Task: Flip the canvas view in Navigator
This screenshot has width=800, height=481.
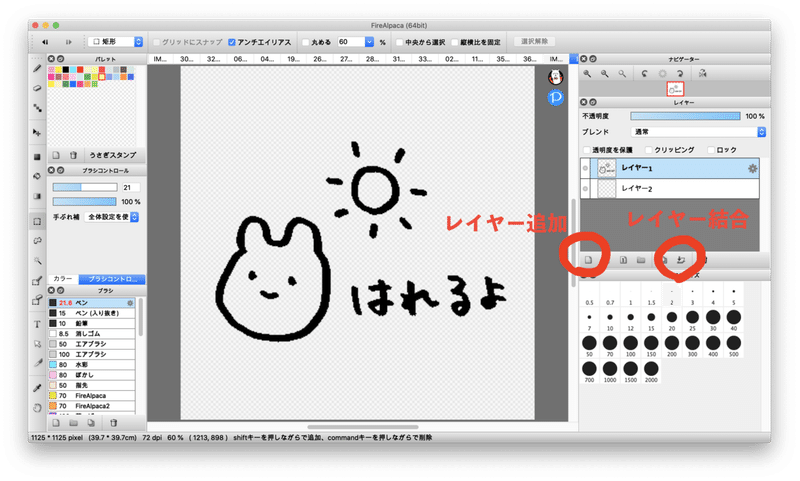Action: [x=703, y=73]
